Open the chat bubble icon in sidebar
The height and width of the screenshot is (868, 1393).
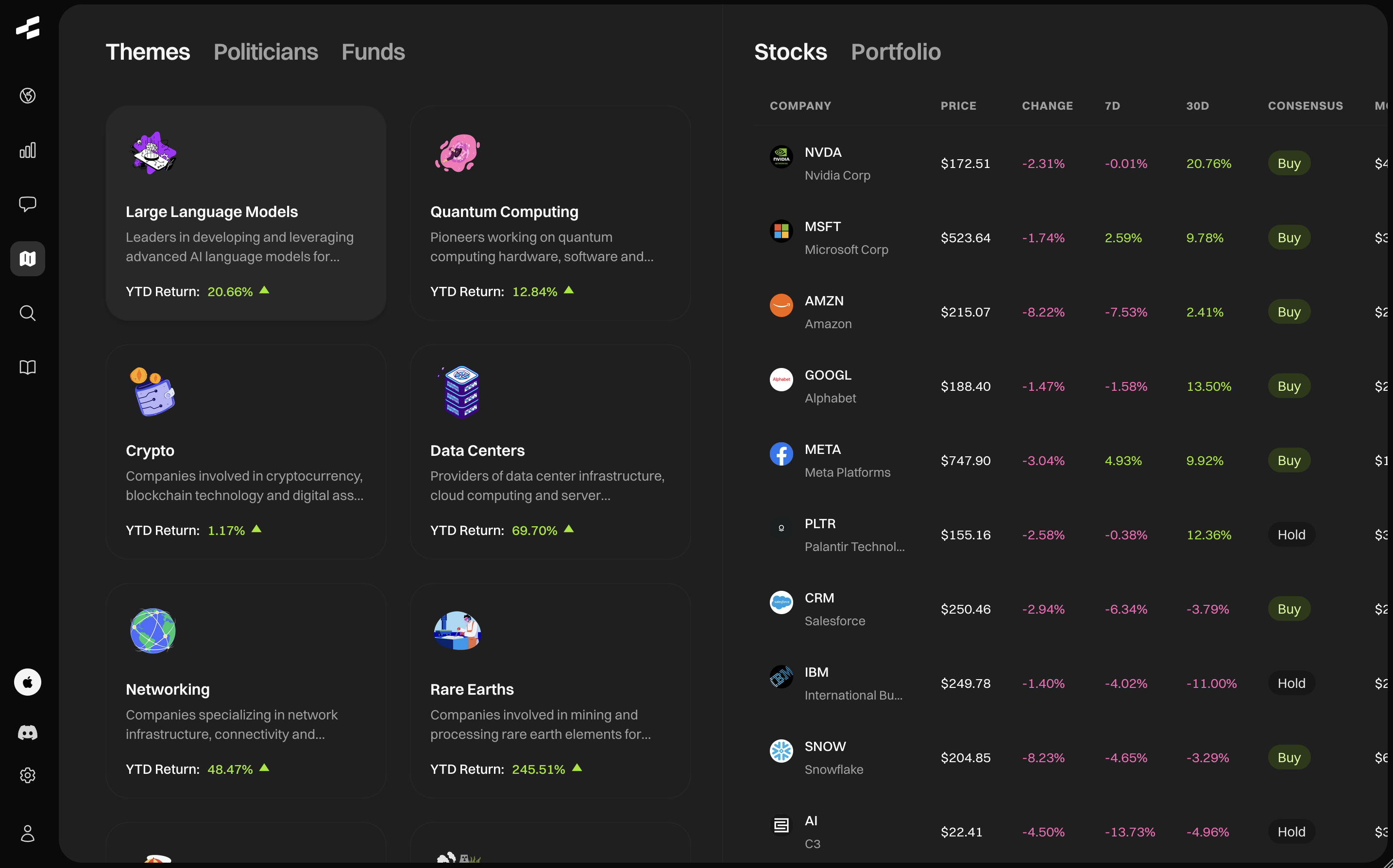coord(28,204)
